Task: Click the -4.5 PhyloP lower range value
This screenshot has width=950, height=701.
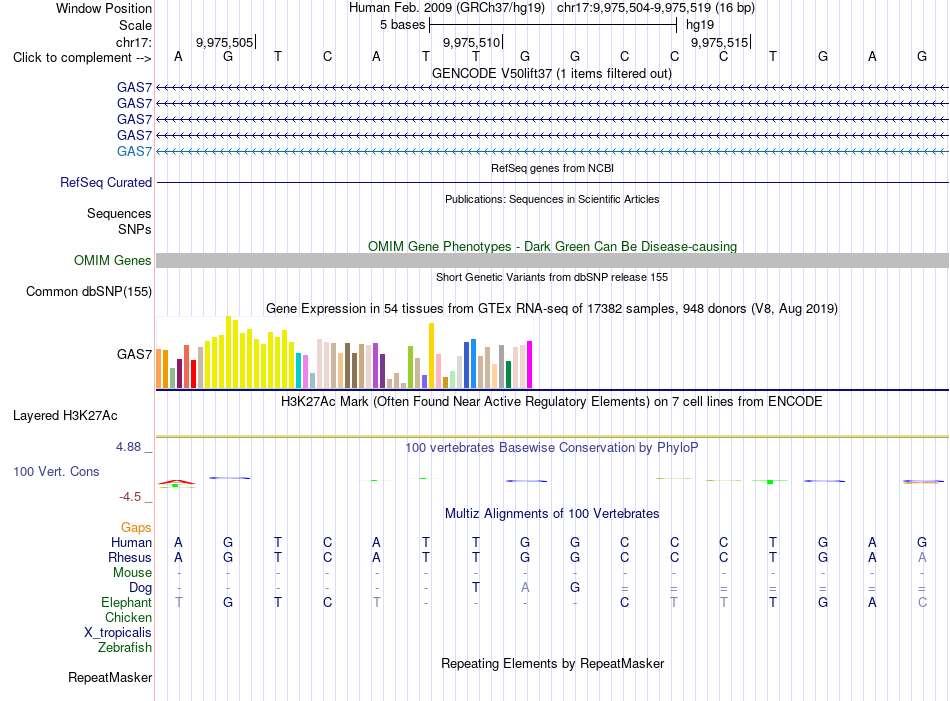Action: point(130,497)
